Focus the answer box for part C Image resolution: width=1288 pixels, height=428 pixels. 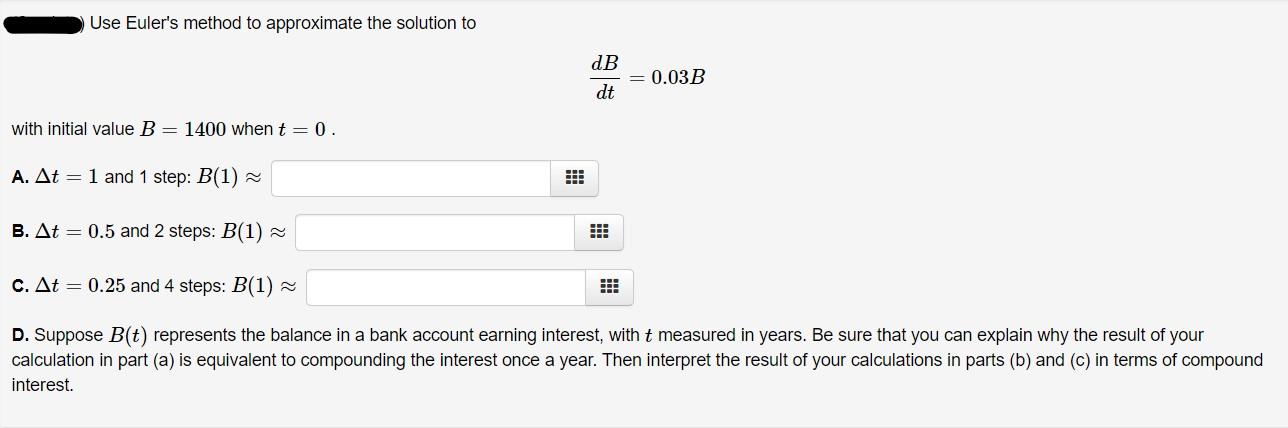click(446, 287)
